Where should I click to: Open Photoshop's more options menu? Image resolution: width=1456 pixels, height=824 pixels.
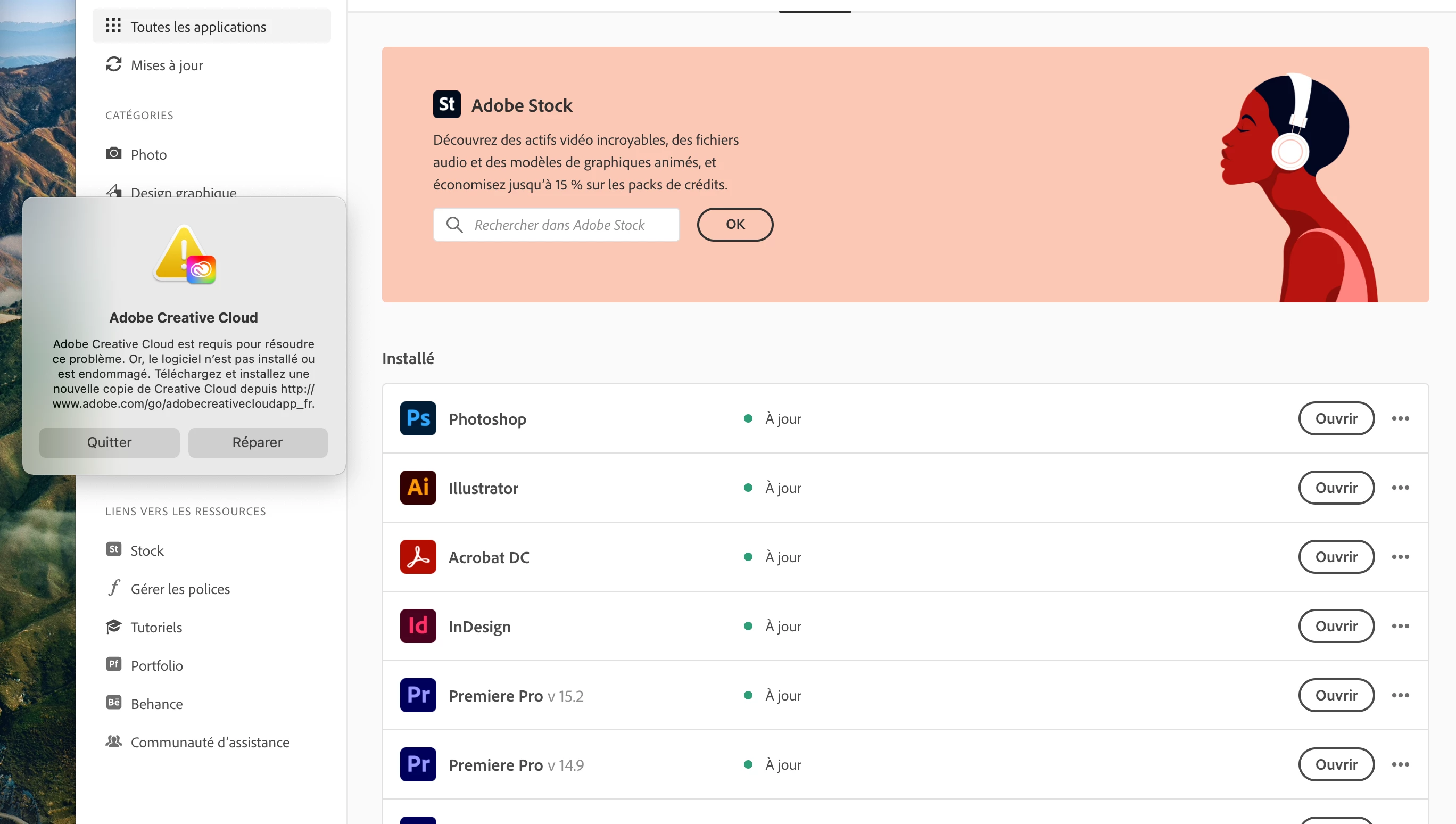coord(1400,418)
